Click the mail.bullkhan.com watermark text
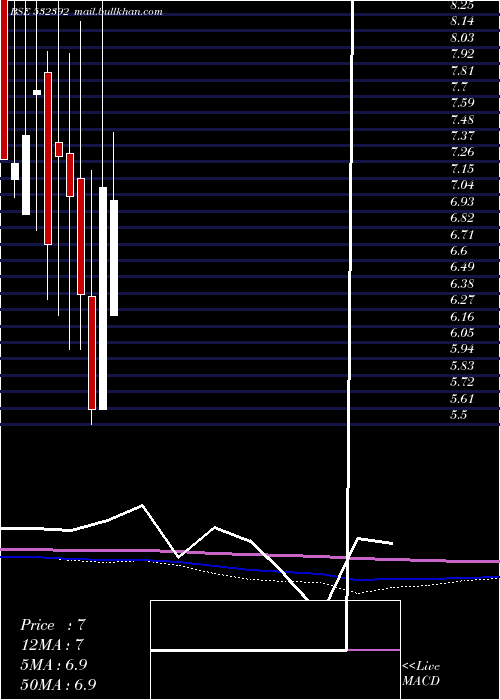This screenshot has width=500, height=700. pos(118,12)
